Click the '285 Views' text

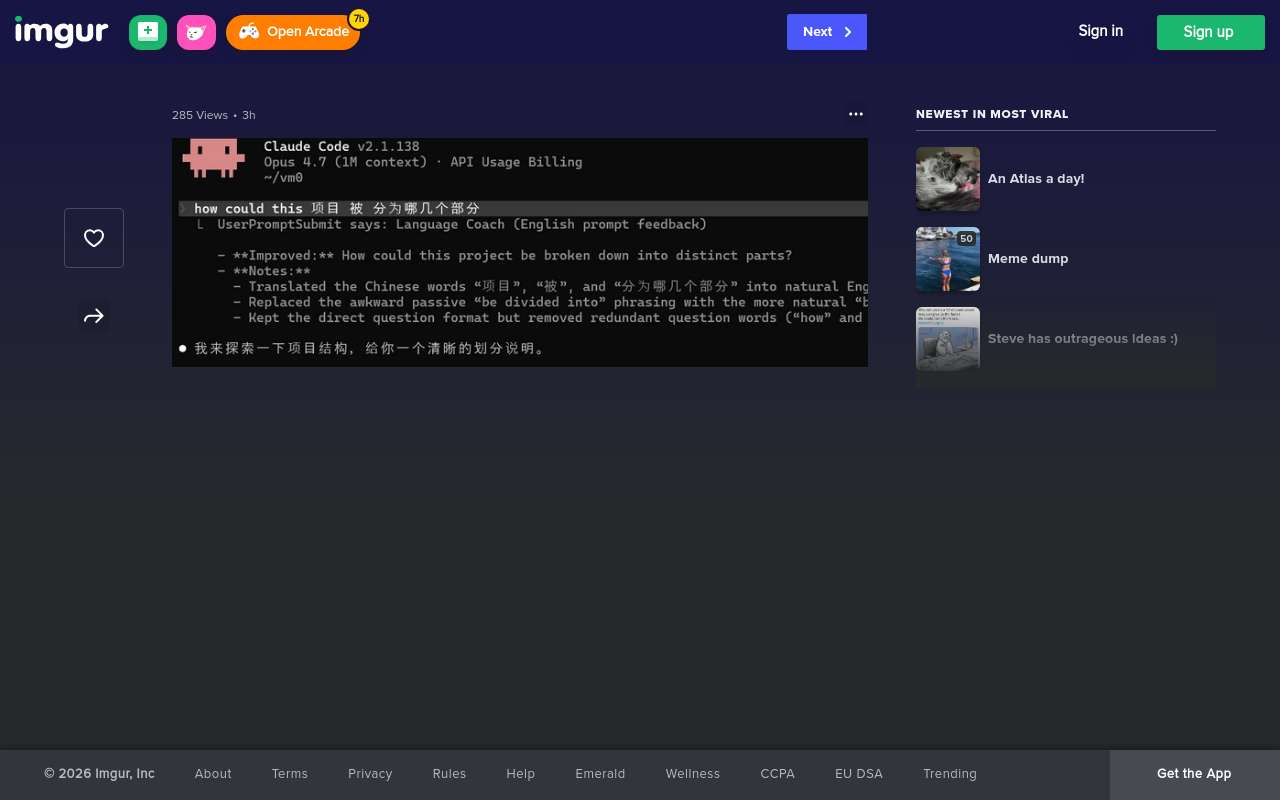click(x=200, y=115)
